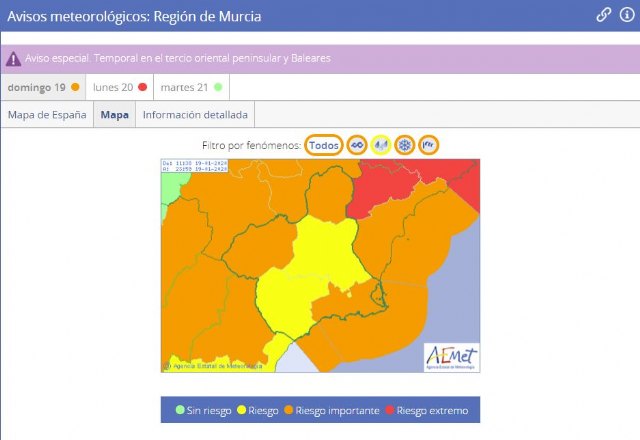Select the Todos filter button

[x=324, y=145]
